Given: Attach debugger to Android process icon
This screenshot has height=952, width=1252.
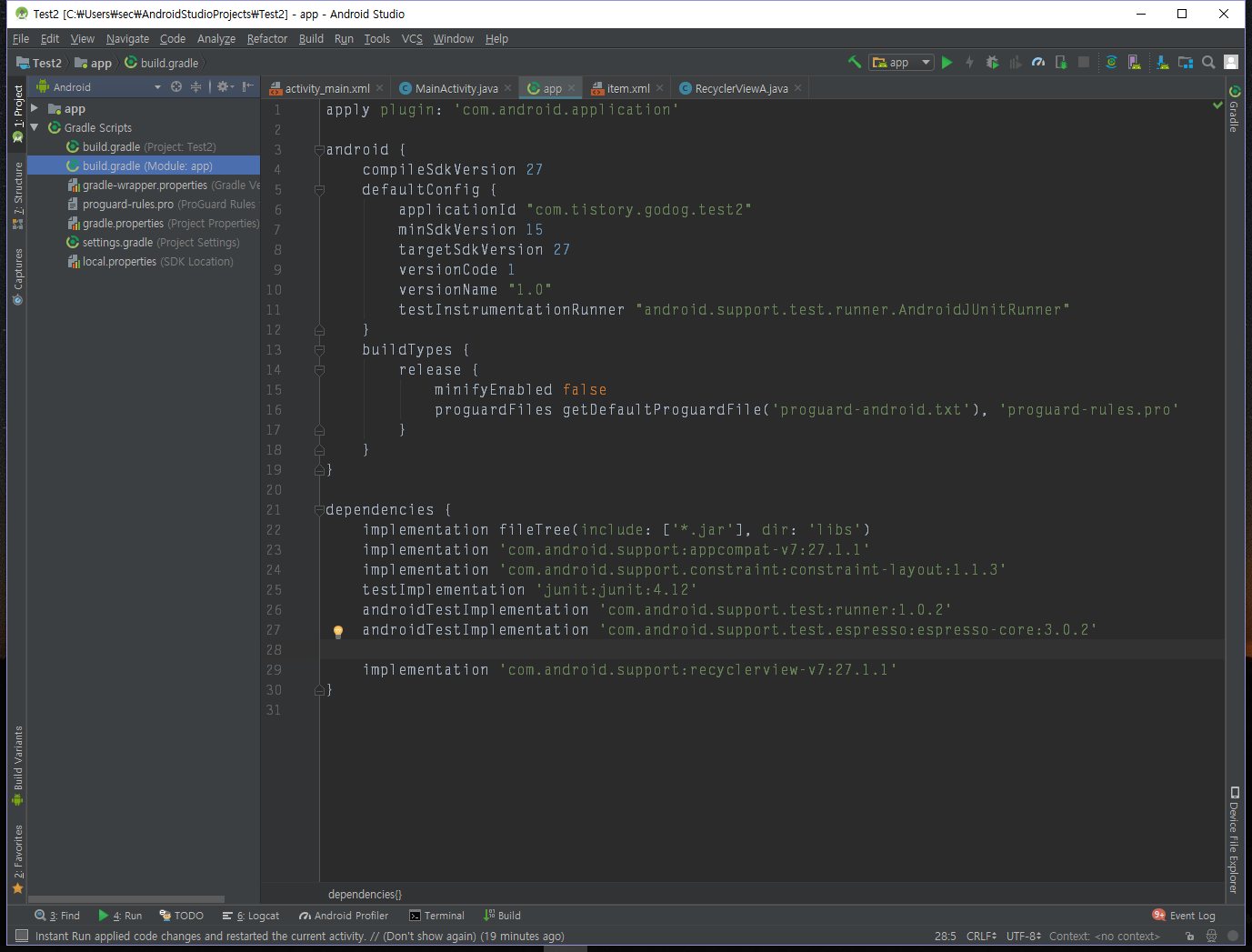Looking at the screenshot, I should click(x=1060, y=62).
